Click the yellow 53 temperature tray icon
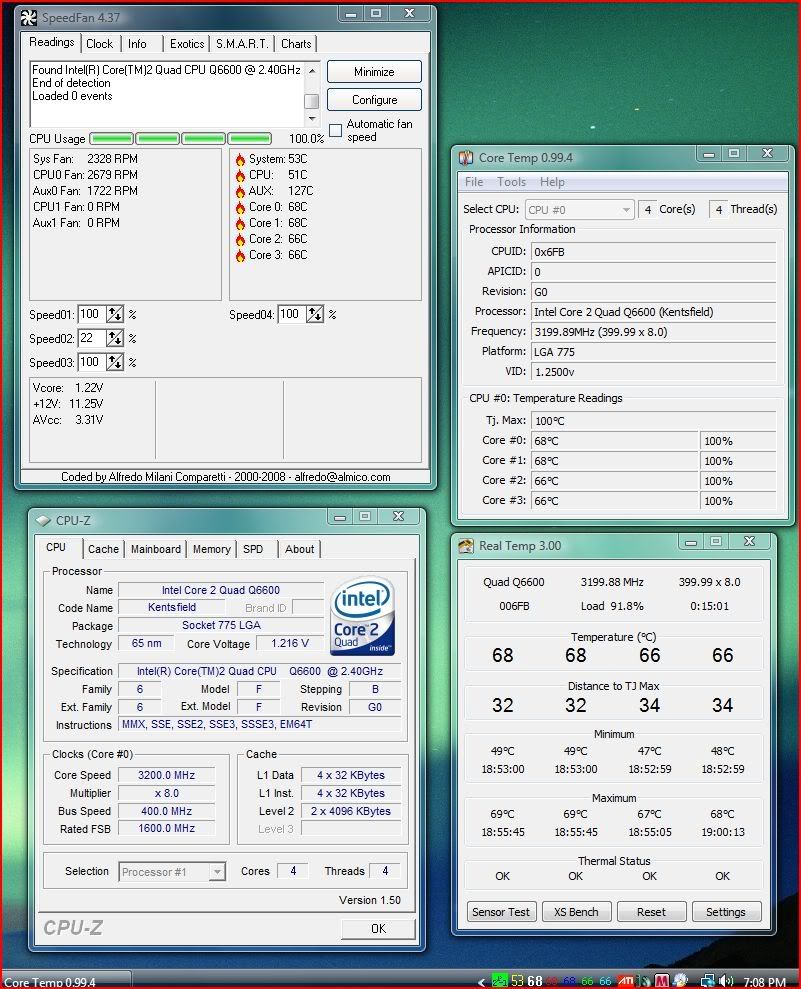Viewport: 801px width, 989px height. pyautogui.click(x=517, y=981)
